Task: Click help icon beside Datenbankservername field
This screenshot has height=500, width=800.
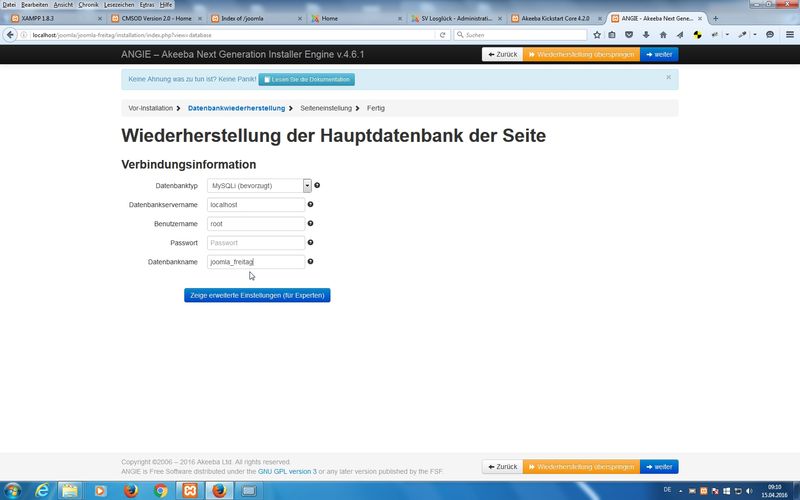Action: (x=310, y=204)
